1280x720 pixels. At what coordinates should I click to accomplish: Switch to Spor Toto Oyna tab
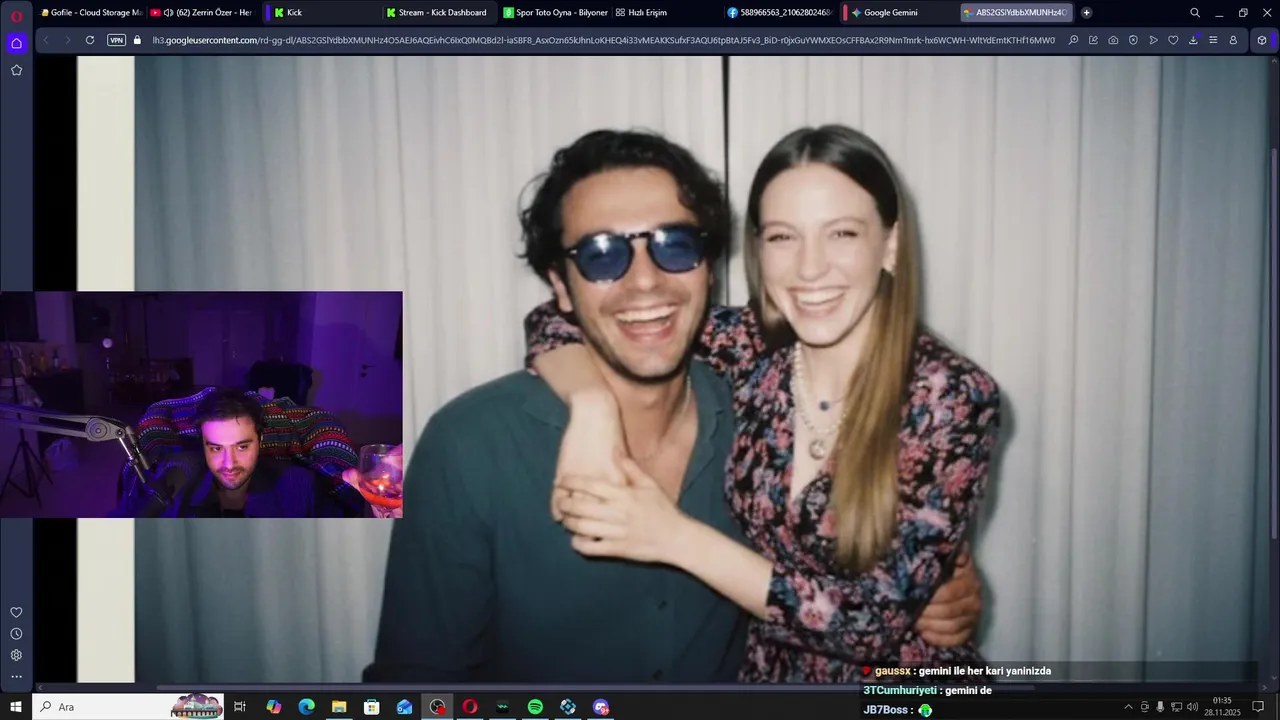pyautogui.click(x=555, y=13)
